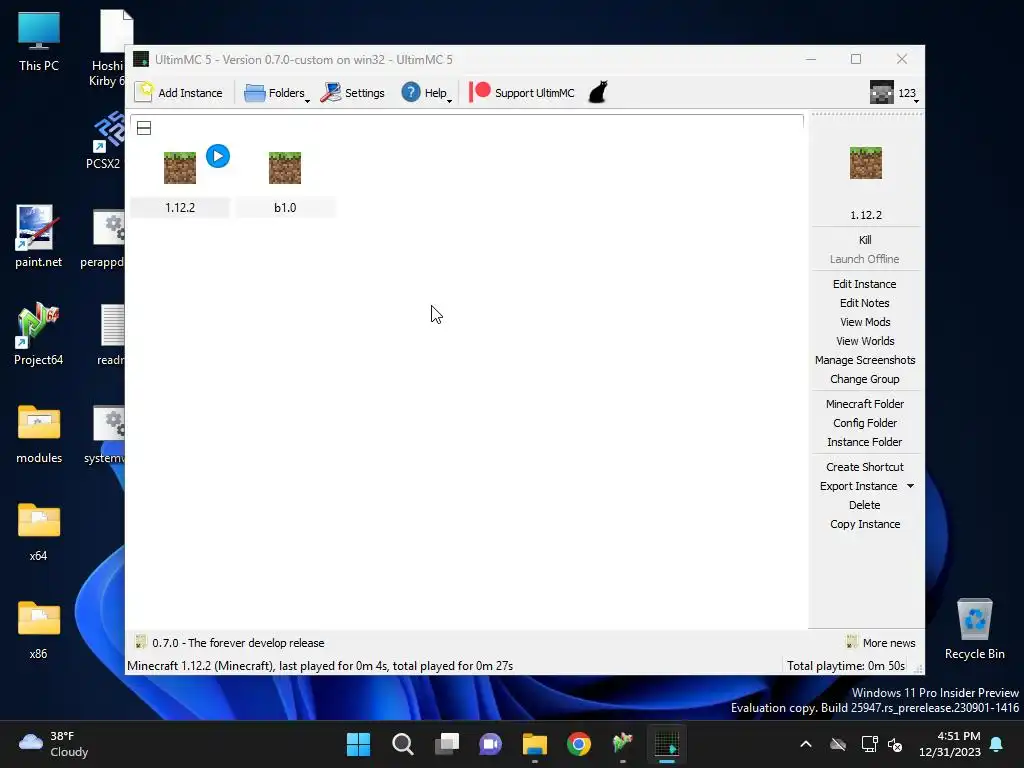This screenshot has width=1024, height=768.
Task: Click Copy Instance
Action: (x=865, y=524)
